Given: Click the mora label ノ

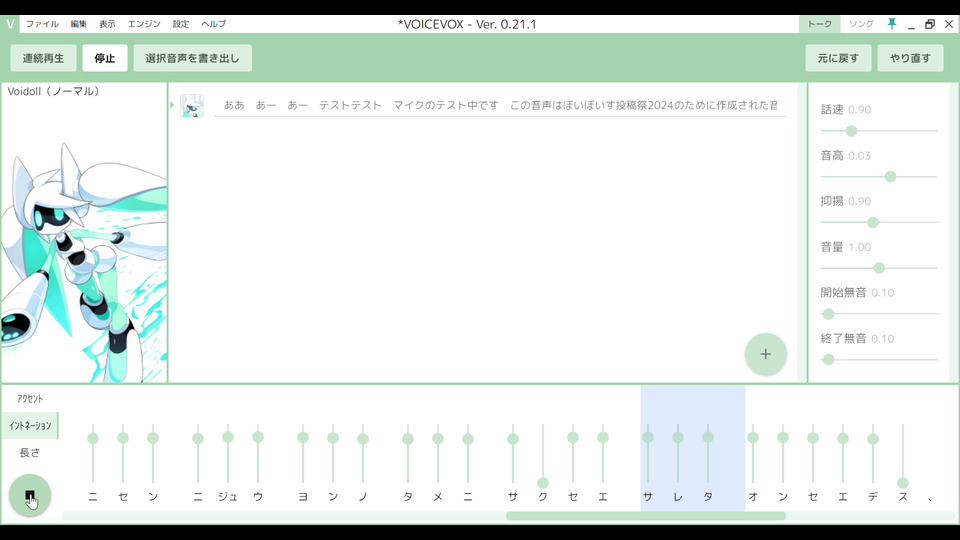Looking at the screenshot, I should [x=363, y=497].
